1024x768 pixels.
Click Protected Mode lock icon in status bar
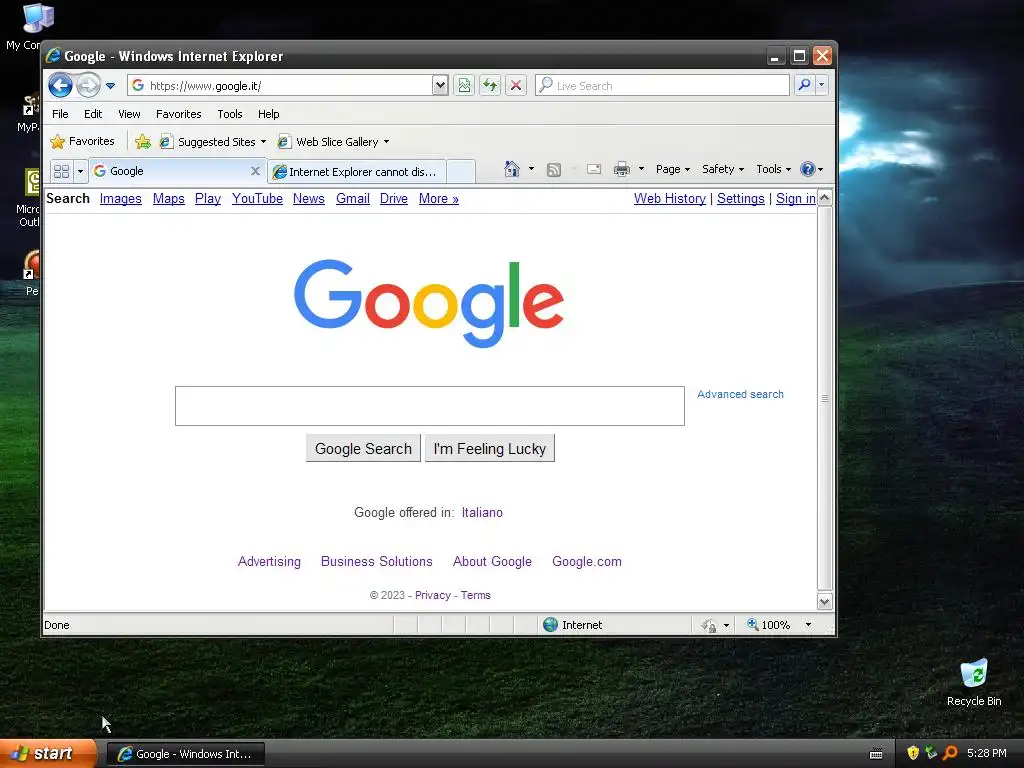709,626
